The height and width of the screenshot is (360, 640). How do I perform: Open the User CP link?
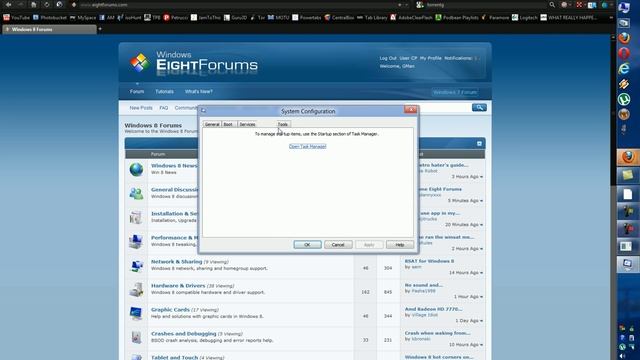pos(408,58)
